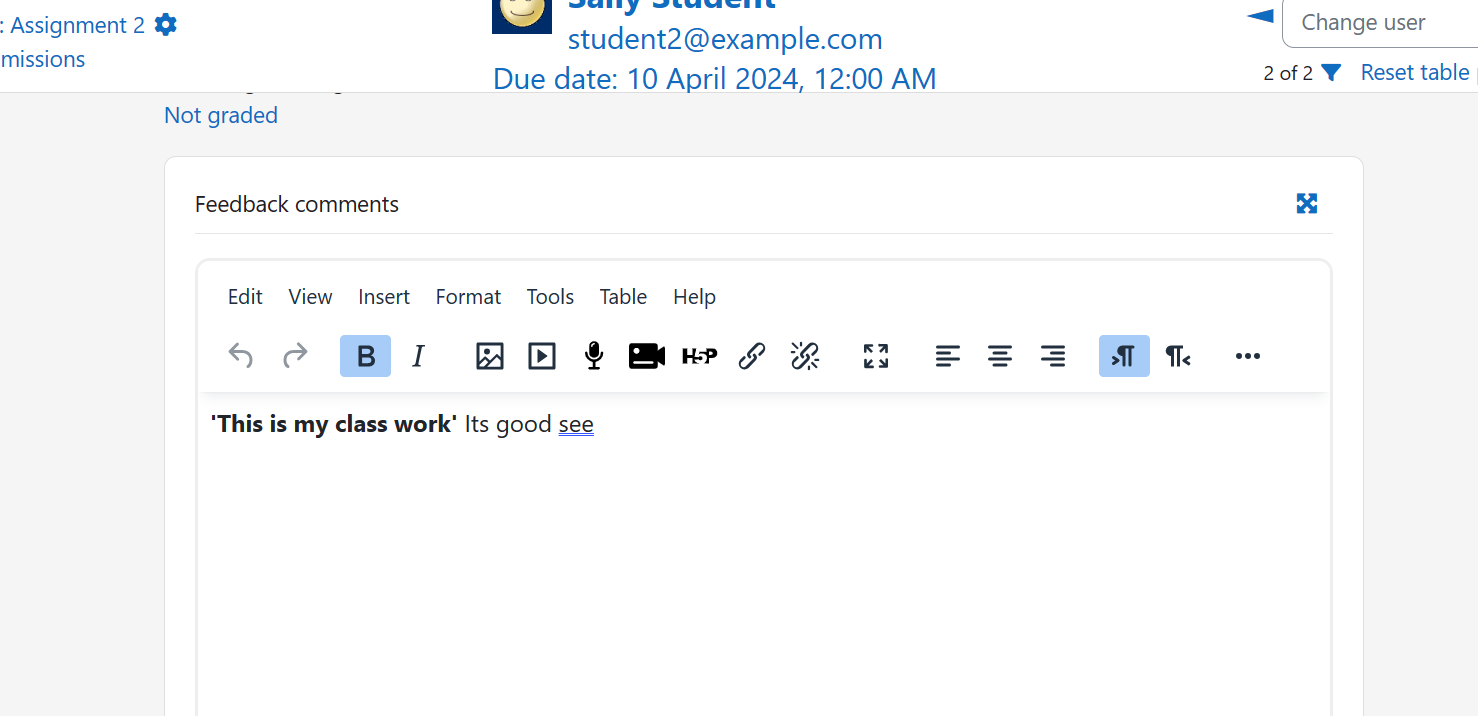Click the Redo arrow icon
This screenshot has width=1478, height=716.
(295, 356)
